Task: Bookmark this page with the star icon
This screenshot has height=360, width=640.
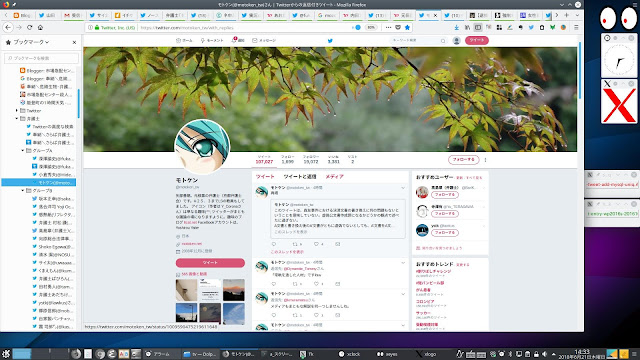Action: click(x=407, y=27)
